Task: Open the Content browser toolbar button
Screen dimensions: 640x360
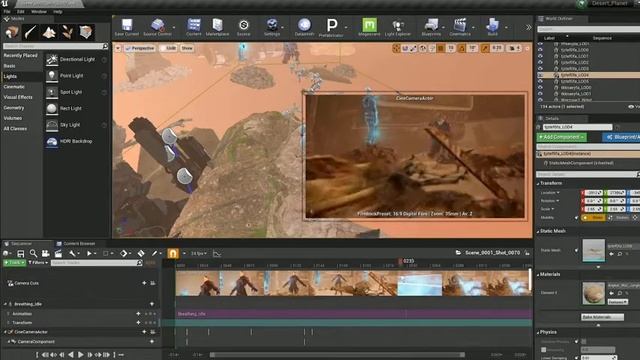Action: click(x=194, y=27)
